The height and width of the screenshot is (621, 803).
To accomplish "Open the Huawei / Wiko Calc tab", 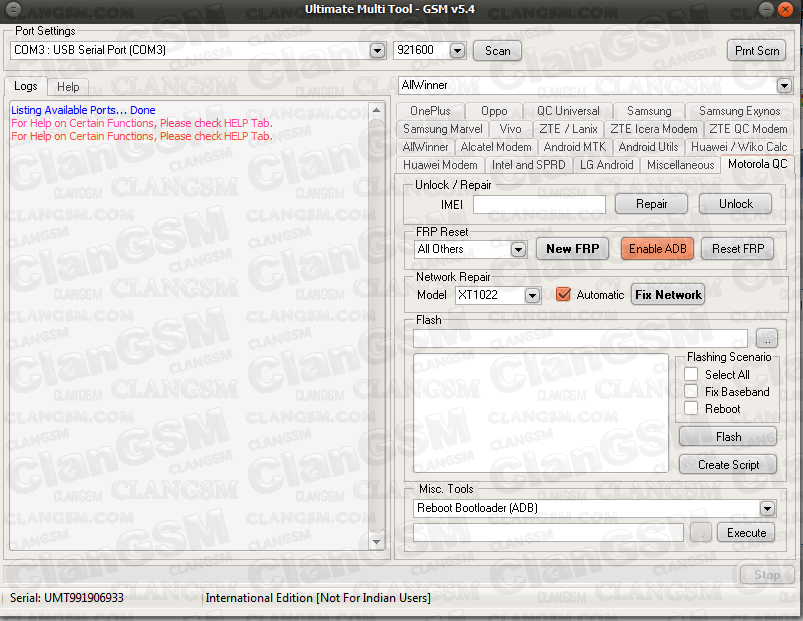I will point(739,147).
